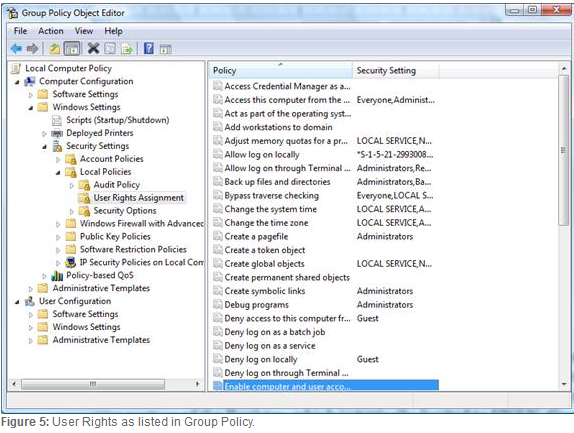Click the Debug programs policy icon
Viewport: 574px width, 433px height.
coord(218,304)
